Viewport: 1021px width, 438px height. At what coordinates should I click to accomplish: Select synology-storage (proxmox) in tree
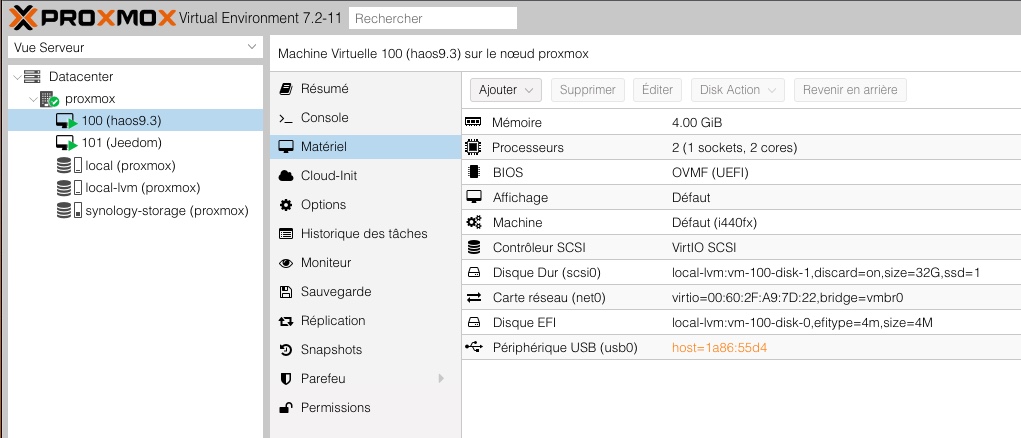167,211
